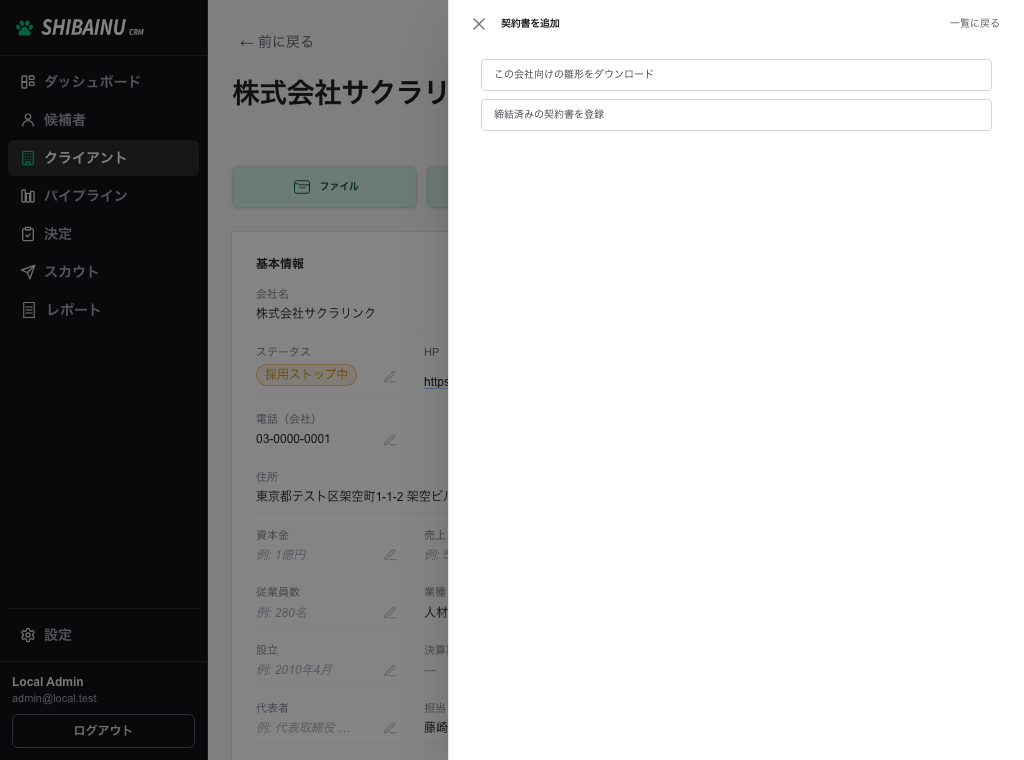
Task: Open 候補者 in sidebar
Action: [103, 120]
